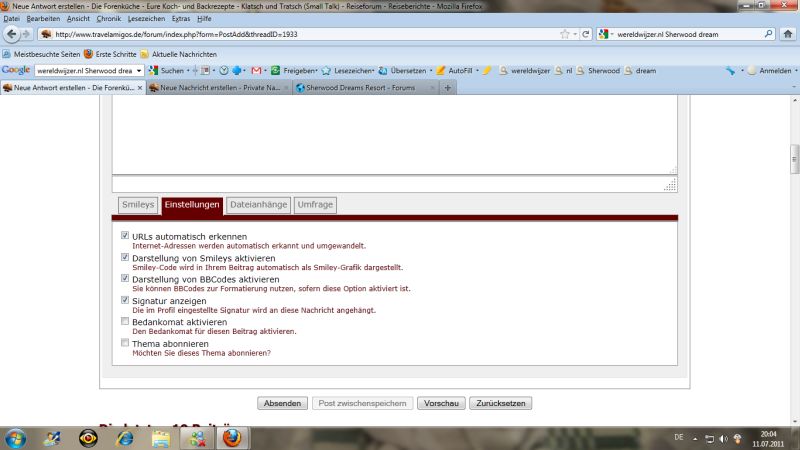Click the Vorschau button
The width and height of the screenshot is (800, 450).
click(441, 403)
